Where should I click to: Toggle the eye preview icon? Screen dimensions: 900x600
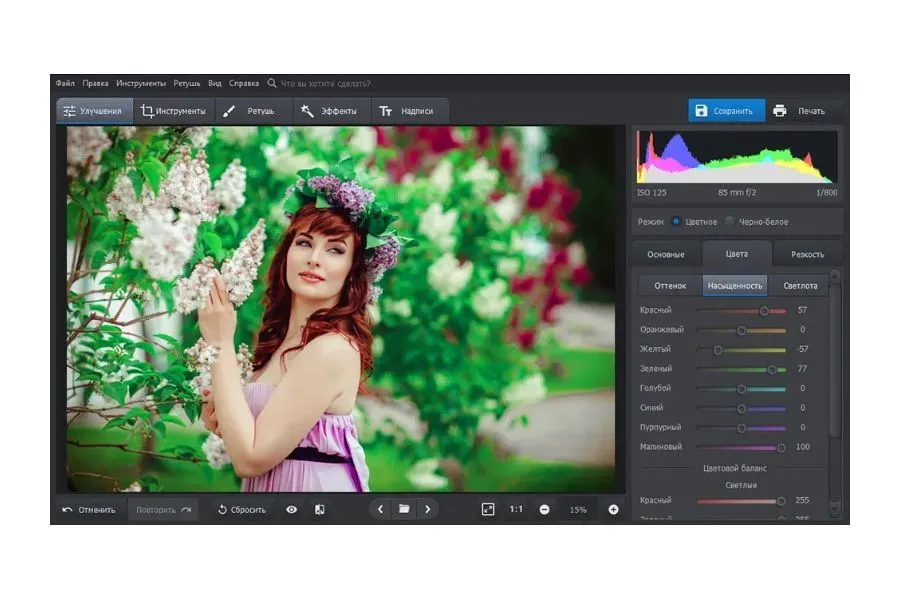point(292,509)
